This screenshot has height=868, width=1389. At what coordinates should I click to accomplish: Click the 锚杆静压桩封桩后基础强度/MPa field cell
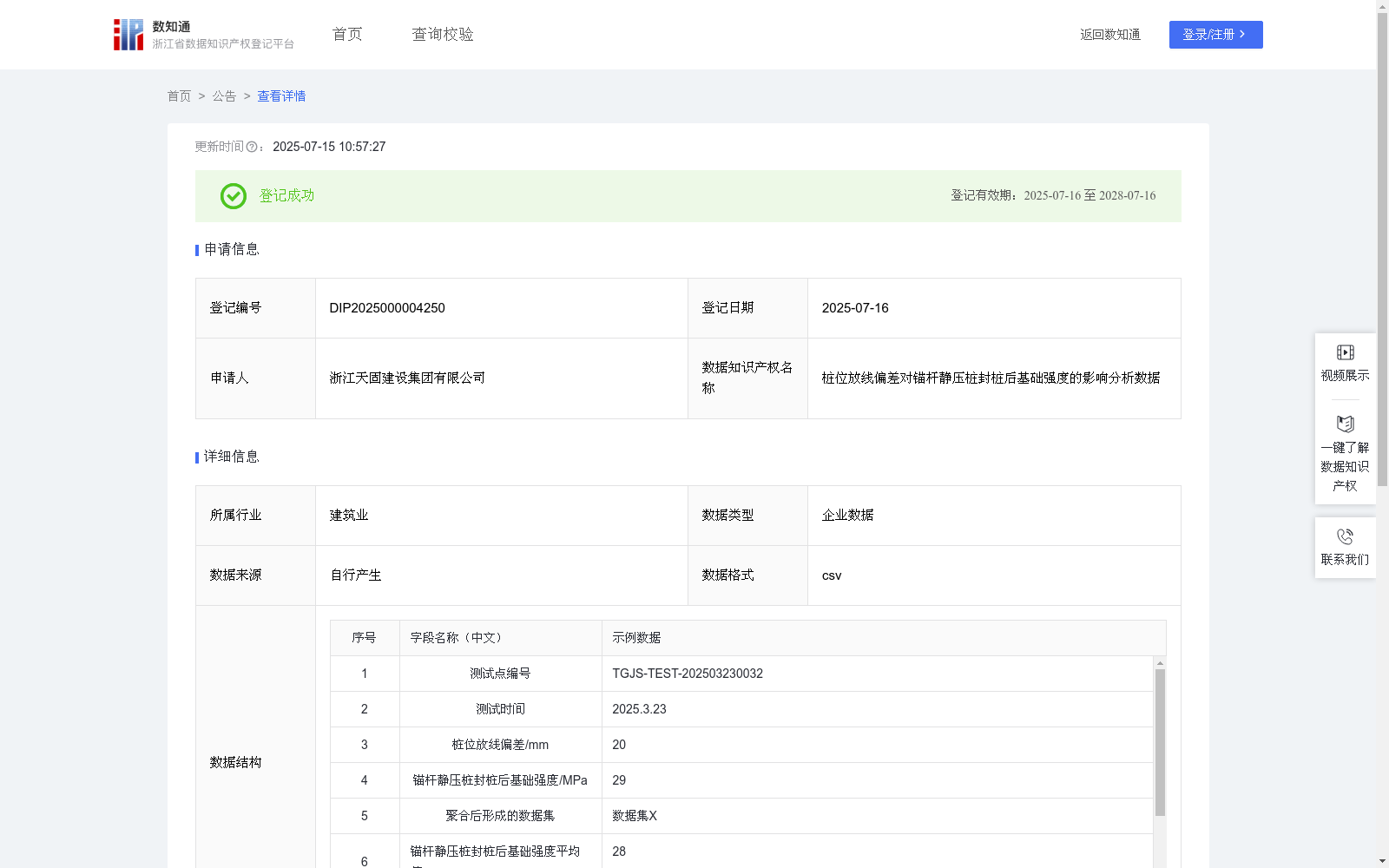tap(500, 780)
